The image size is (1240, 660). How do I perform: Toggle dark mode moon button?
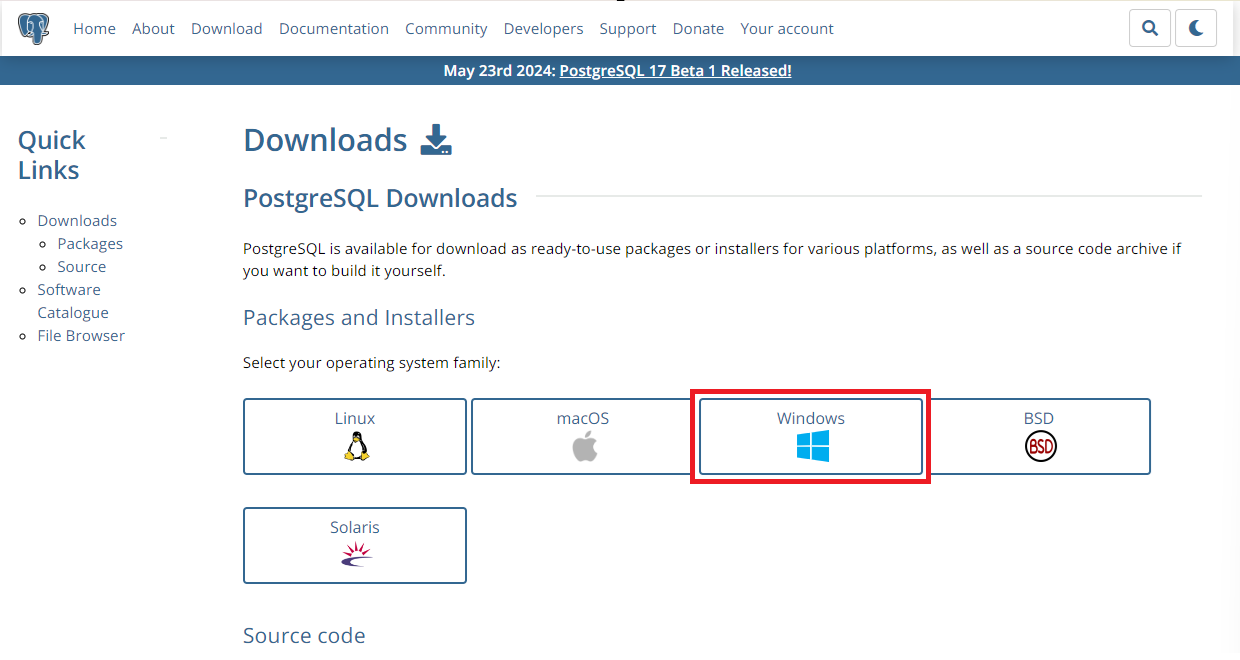(1196, 28)
